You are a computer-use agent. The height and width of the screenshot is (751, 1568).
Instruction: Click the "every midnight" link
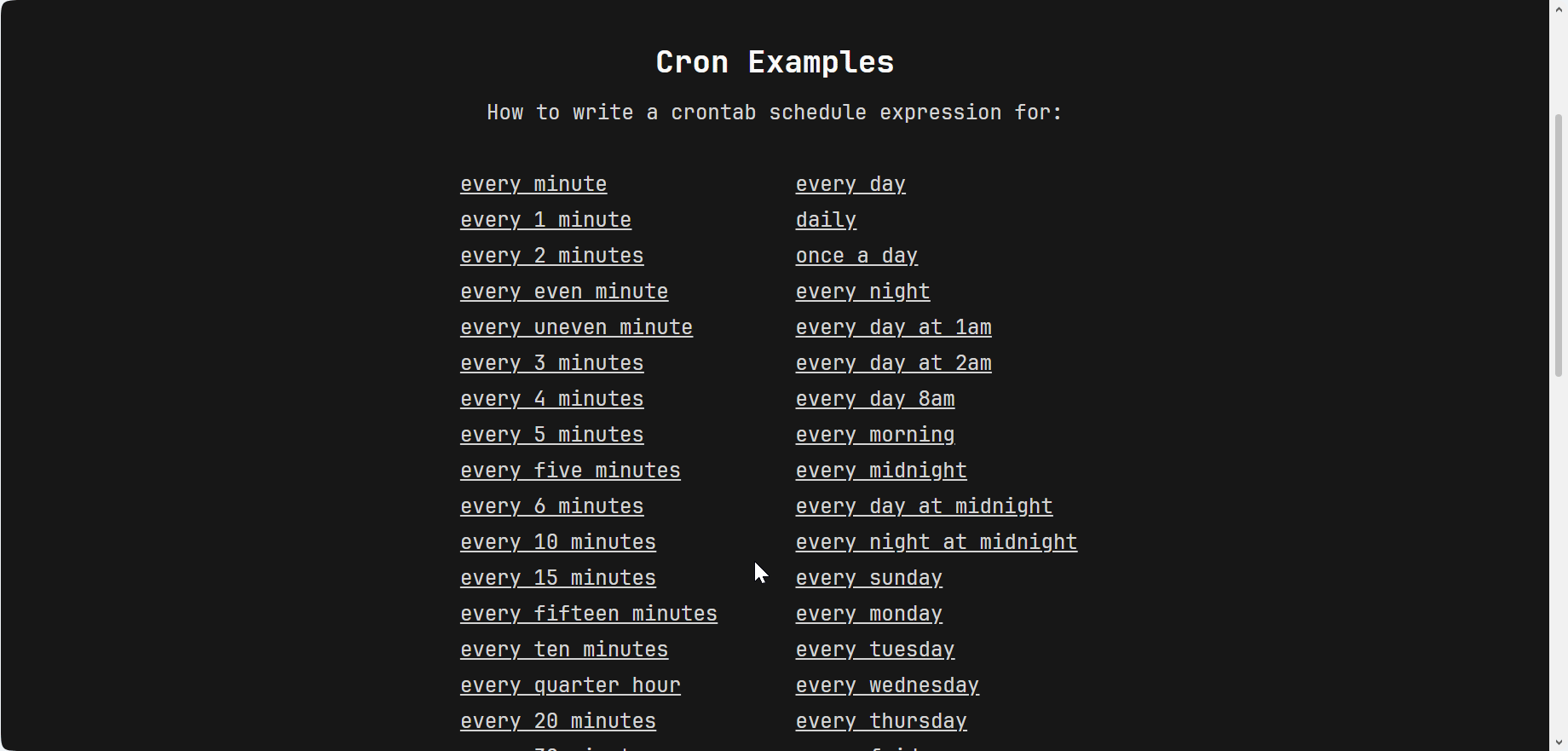point(880,471)
